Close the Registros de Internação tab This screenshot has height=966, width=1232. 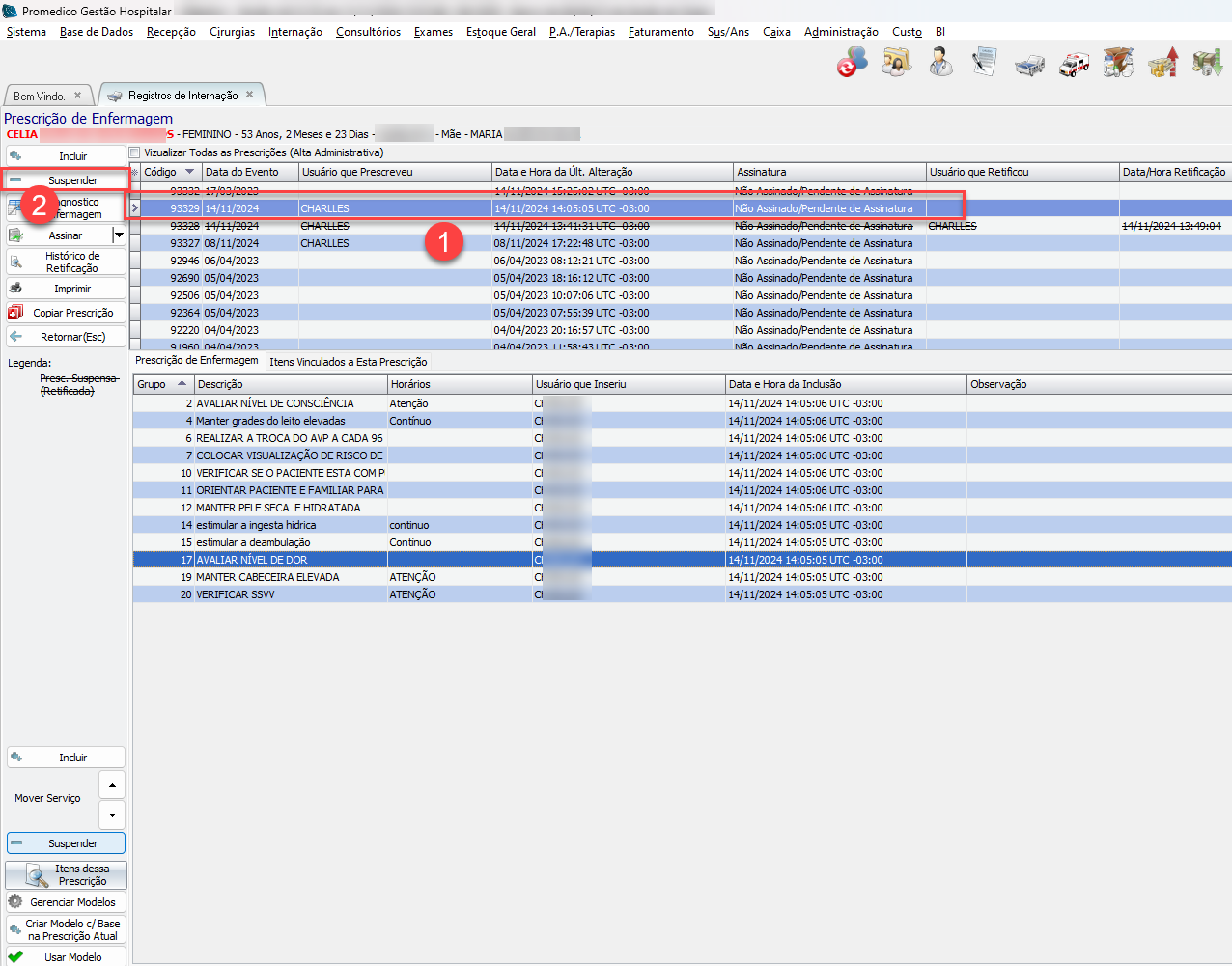[x=249, y=95]
